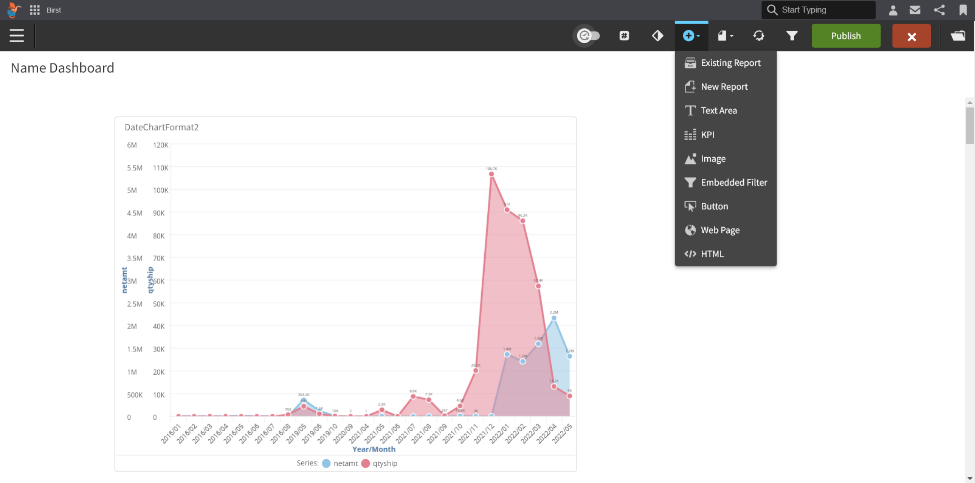Image resolution: width=975 pixels, height=483 pixels.
Task: Open the hamburger navigation menu
Action: click(17, 36)
